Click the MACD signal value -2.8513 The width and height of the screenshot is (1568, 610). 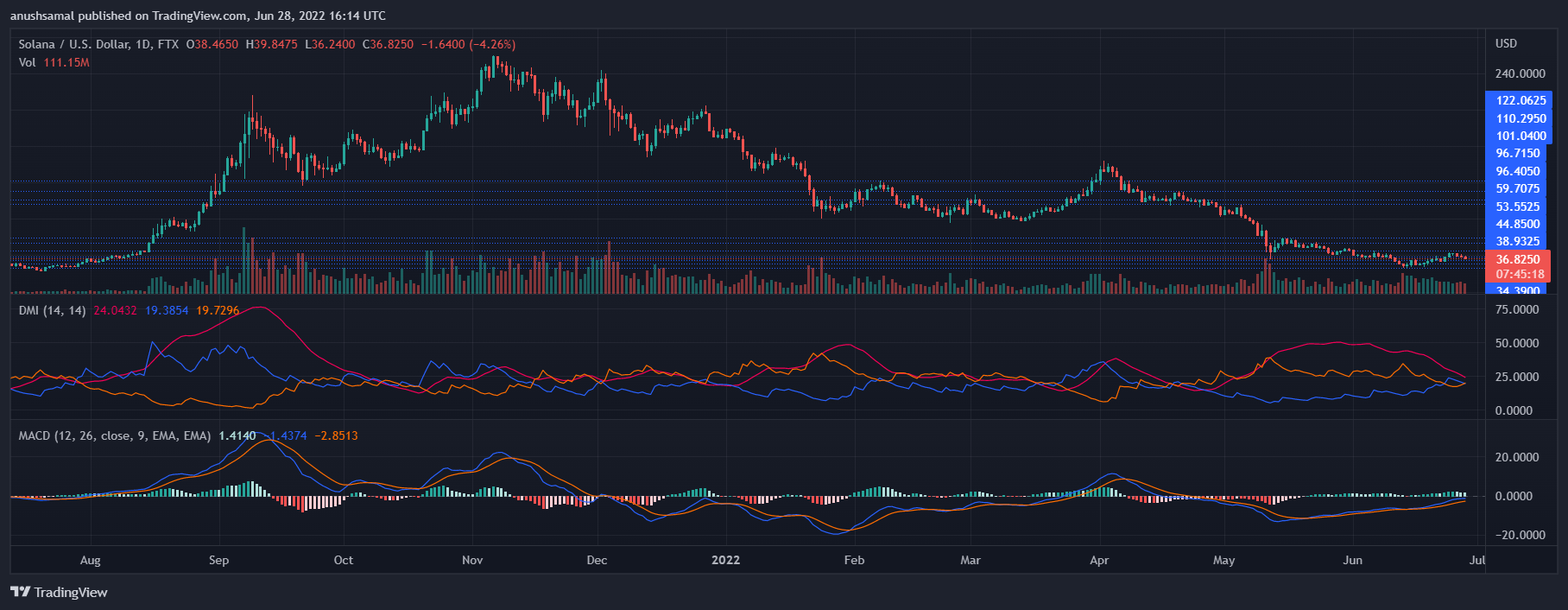point(336,435)
